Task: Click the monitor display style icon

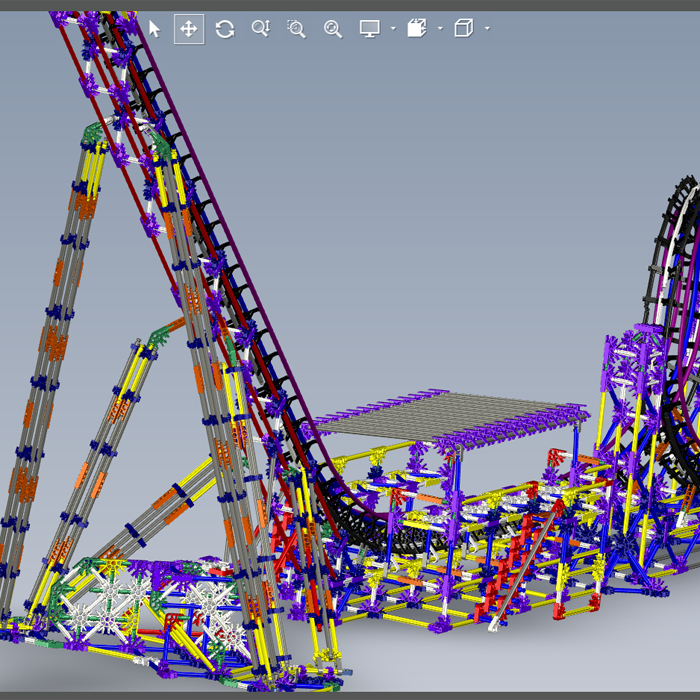Action: (x=370, y=29)
